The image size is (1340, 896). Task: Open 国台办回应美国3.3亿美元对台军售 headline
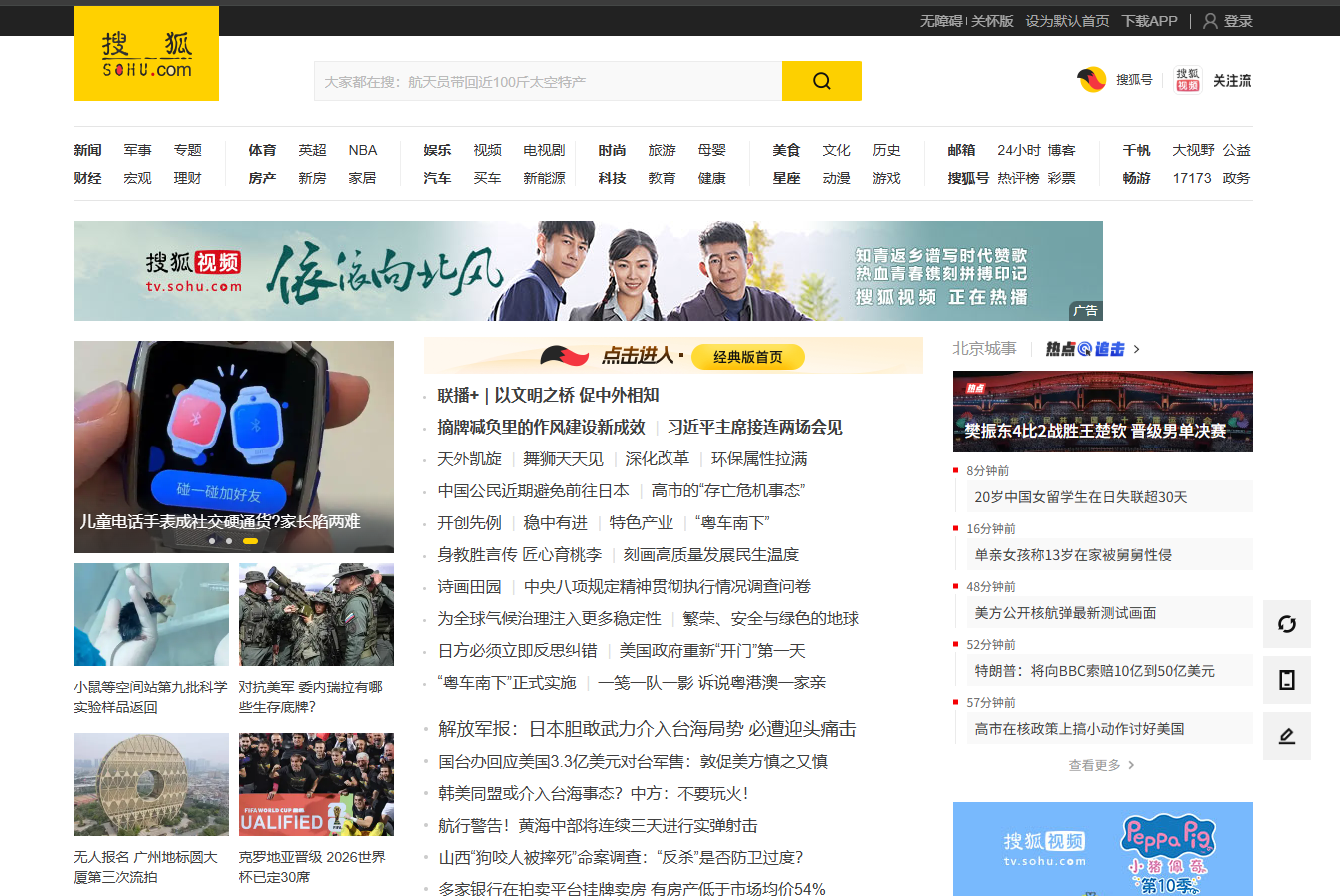[633, 762]
